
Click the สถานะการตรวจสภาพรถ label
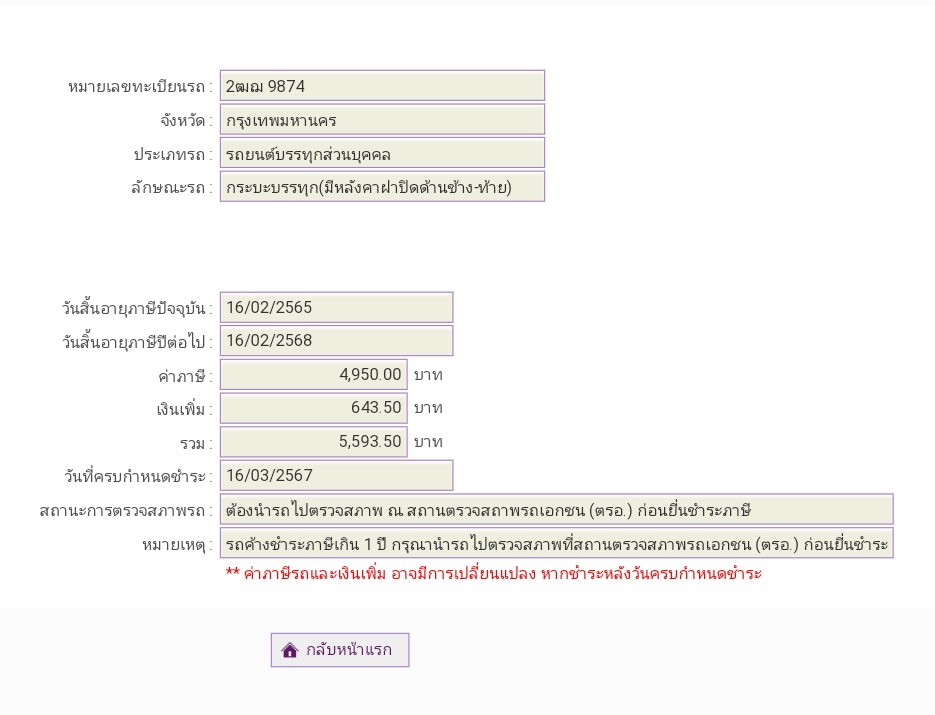[x=126, y=510]
